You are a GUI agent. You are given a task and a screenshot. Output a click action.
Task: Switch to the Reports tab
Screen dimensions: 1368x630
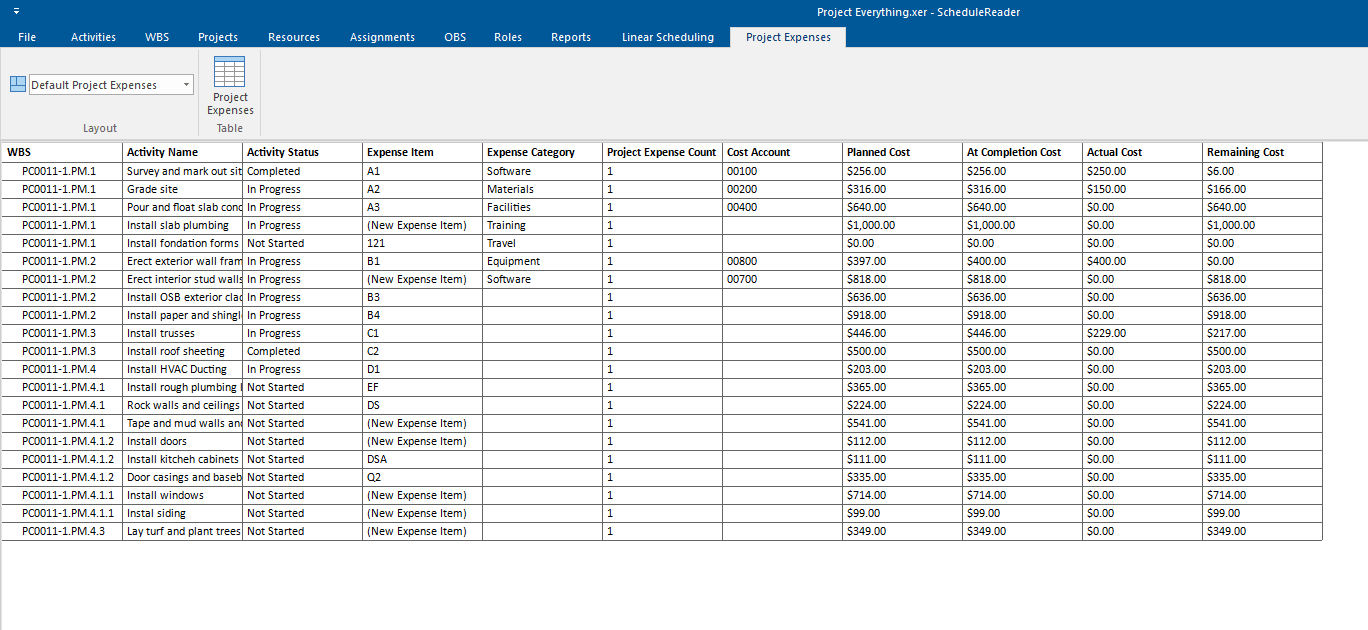(x=571, y=37)
